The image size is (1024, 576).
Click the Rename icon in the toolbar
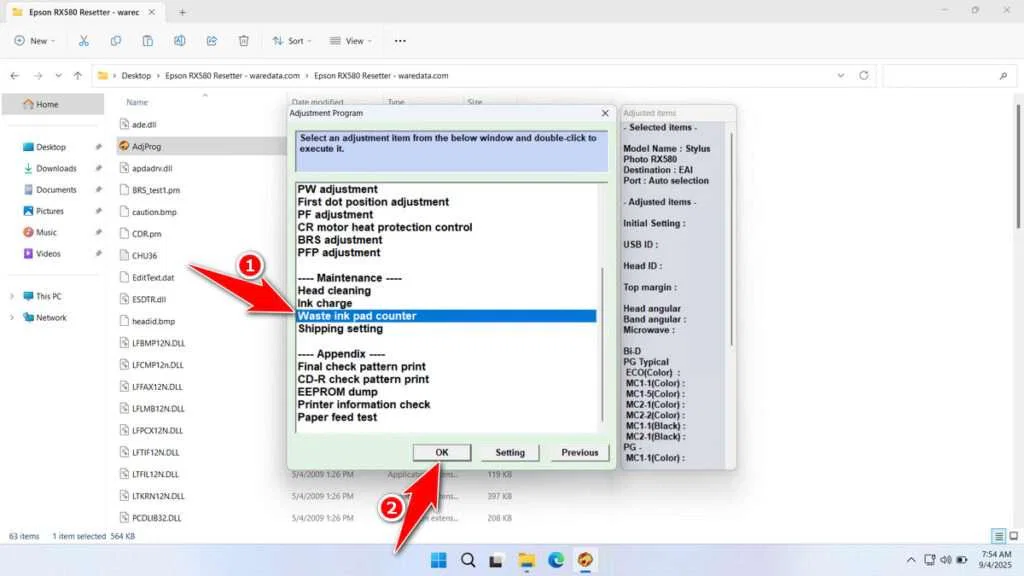[x=180, y=40]
